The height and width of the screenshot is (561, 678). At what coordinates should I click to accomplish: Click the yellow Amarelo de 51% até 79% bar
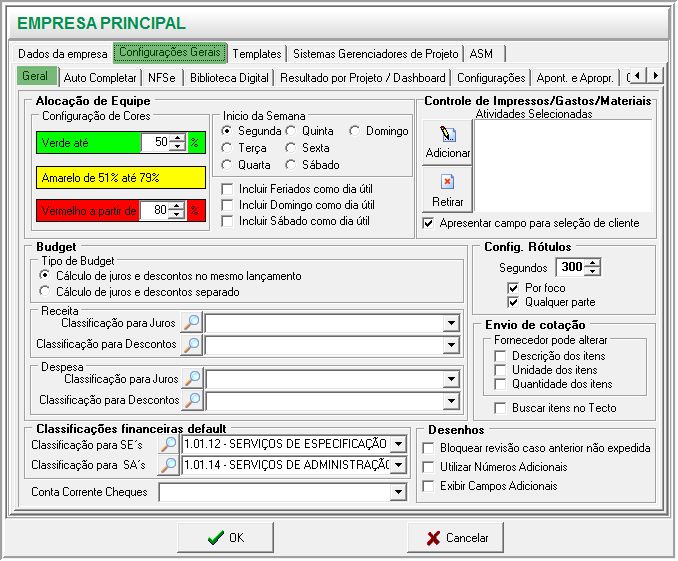[121, 177]
